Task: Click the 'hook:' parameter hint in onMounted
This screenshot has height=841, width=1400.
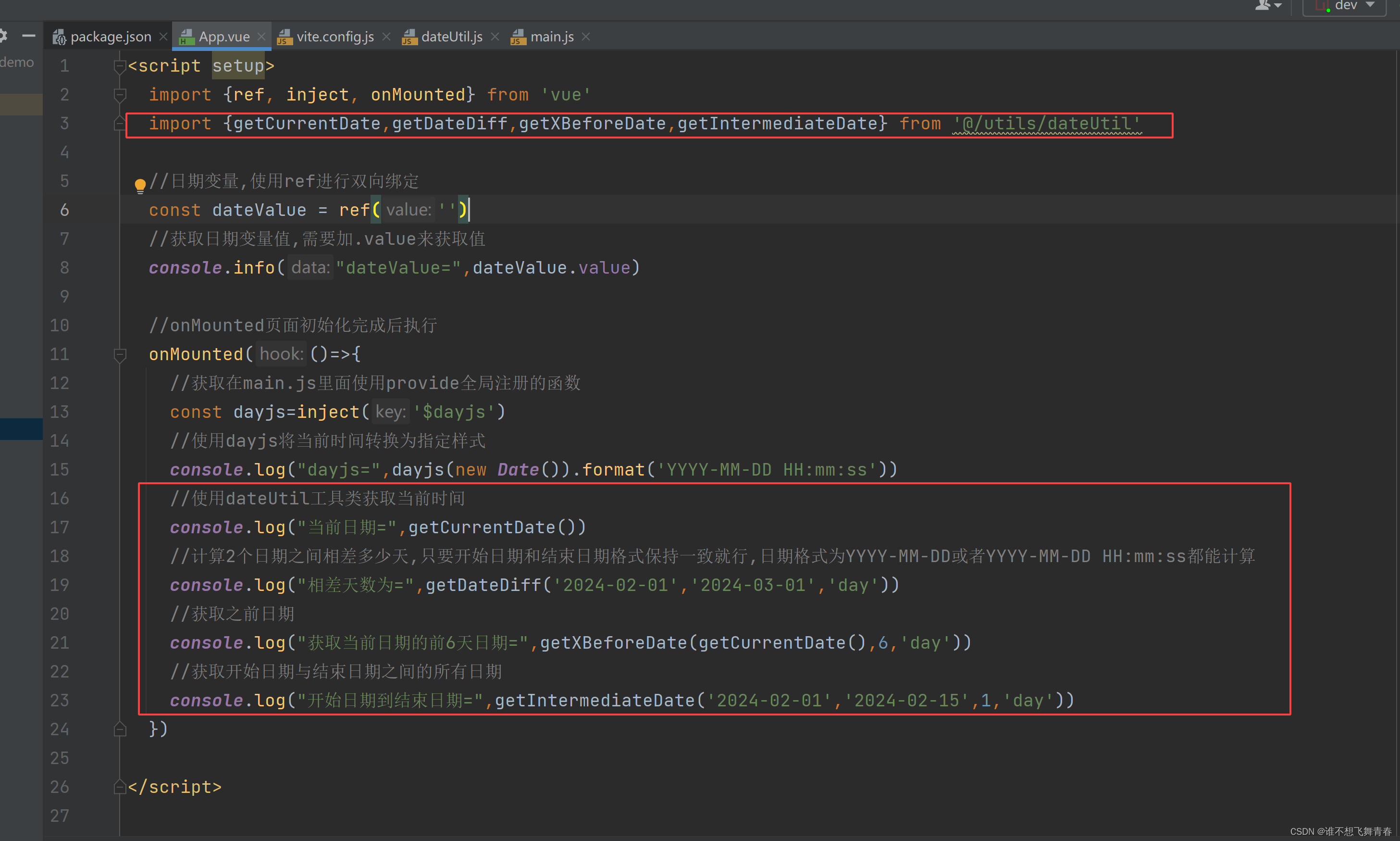Action: click(x=282, y=354)
